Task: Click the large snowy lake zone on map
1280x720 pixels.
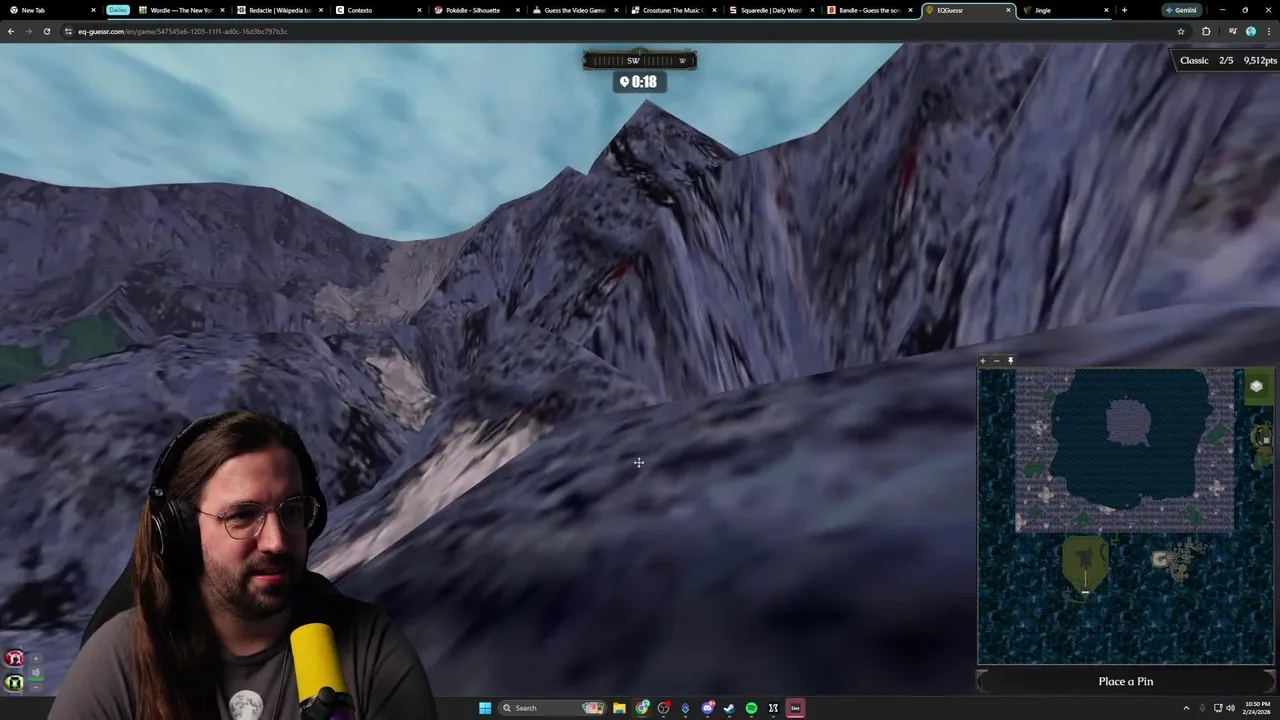Action: 1125,450
